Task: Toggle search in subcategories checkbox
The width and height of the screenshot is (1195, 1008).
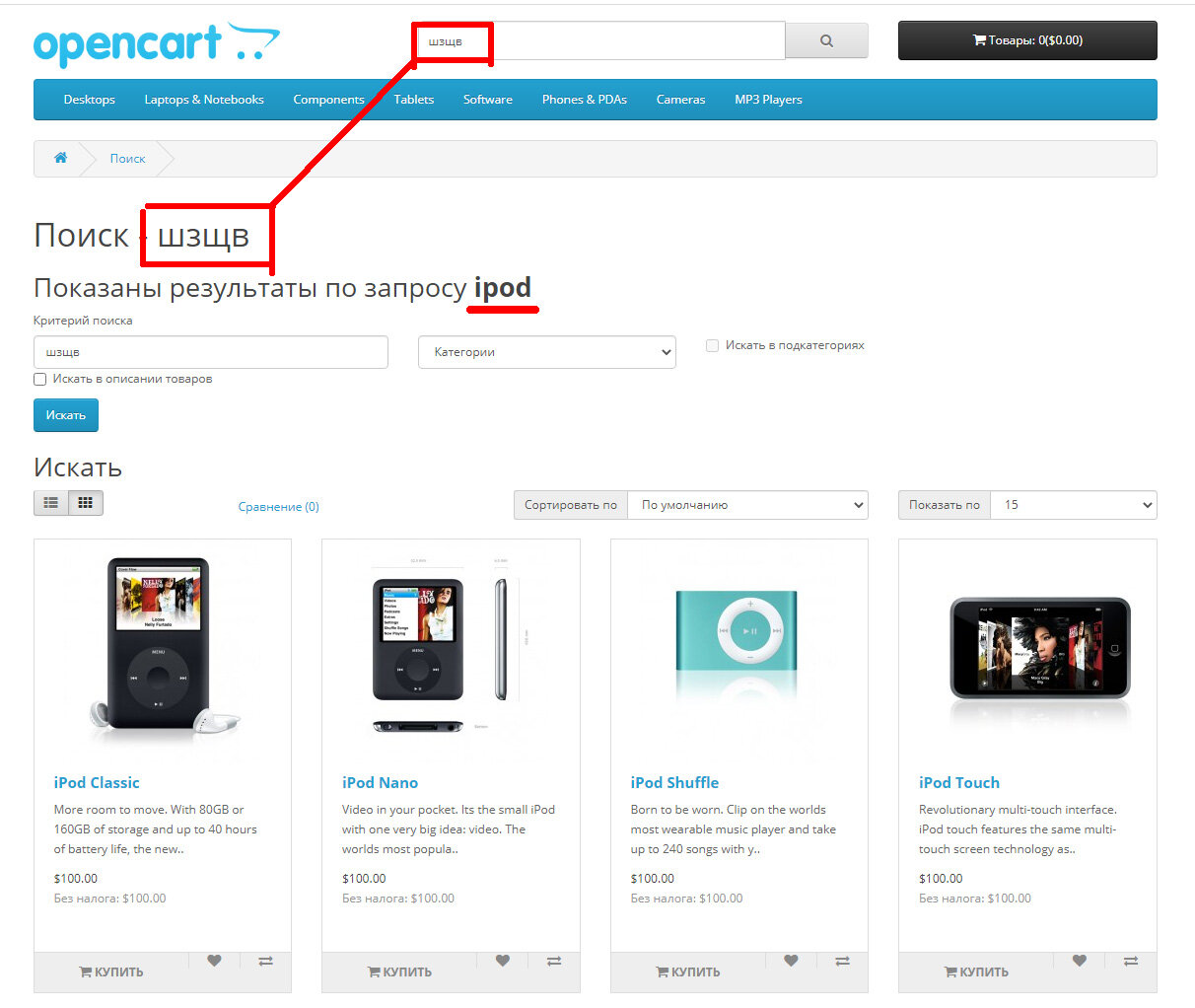Action: (x=712, y=345)
